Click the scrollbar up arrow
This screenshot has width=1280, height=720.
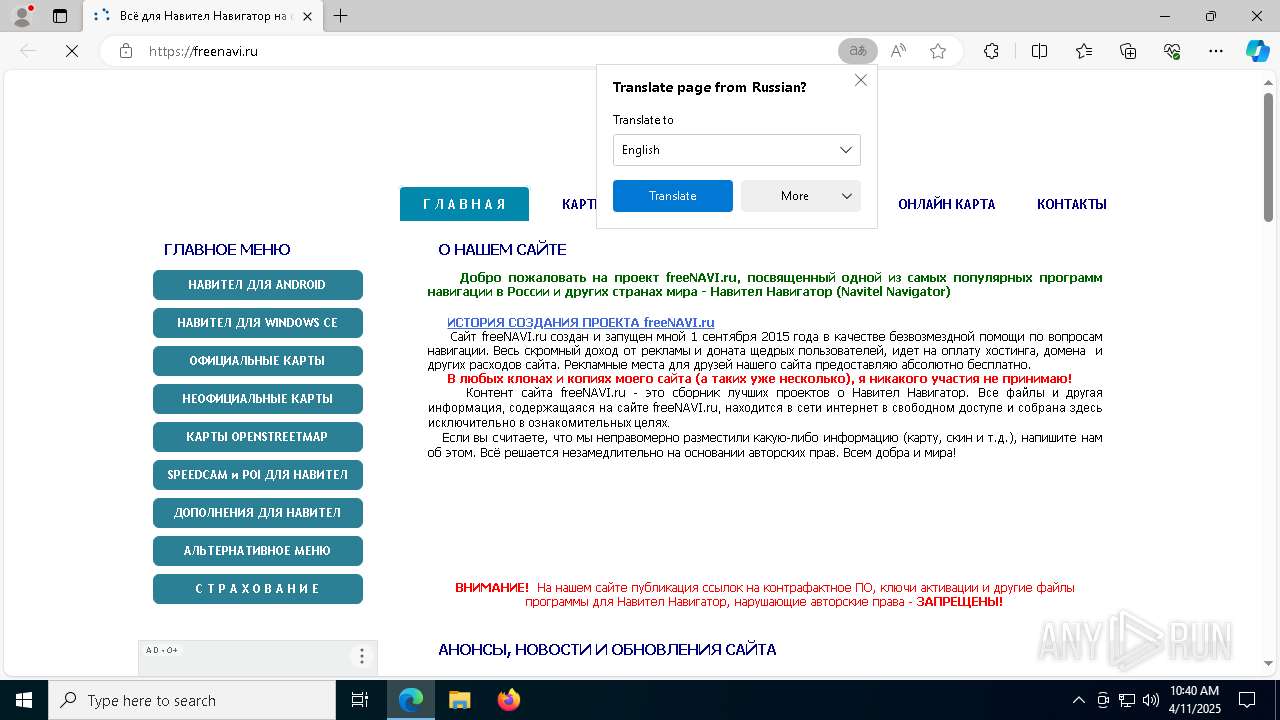pyautogui.click(x=1268, y=82)
